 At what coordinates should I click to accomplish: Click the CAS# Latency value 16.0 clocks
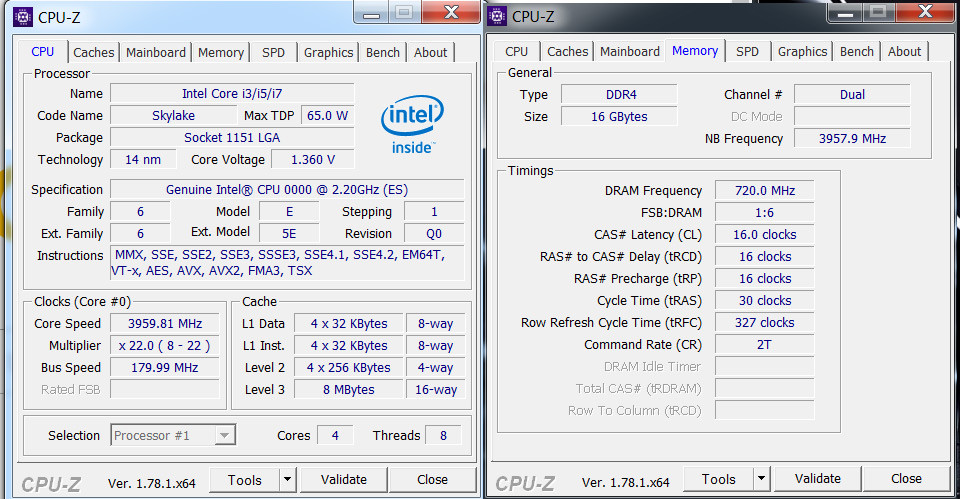coord(765,234)
